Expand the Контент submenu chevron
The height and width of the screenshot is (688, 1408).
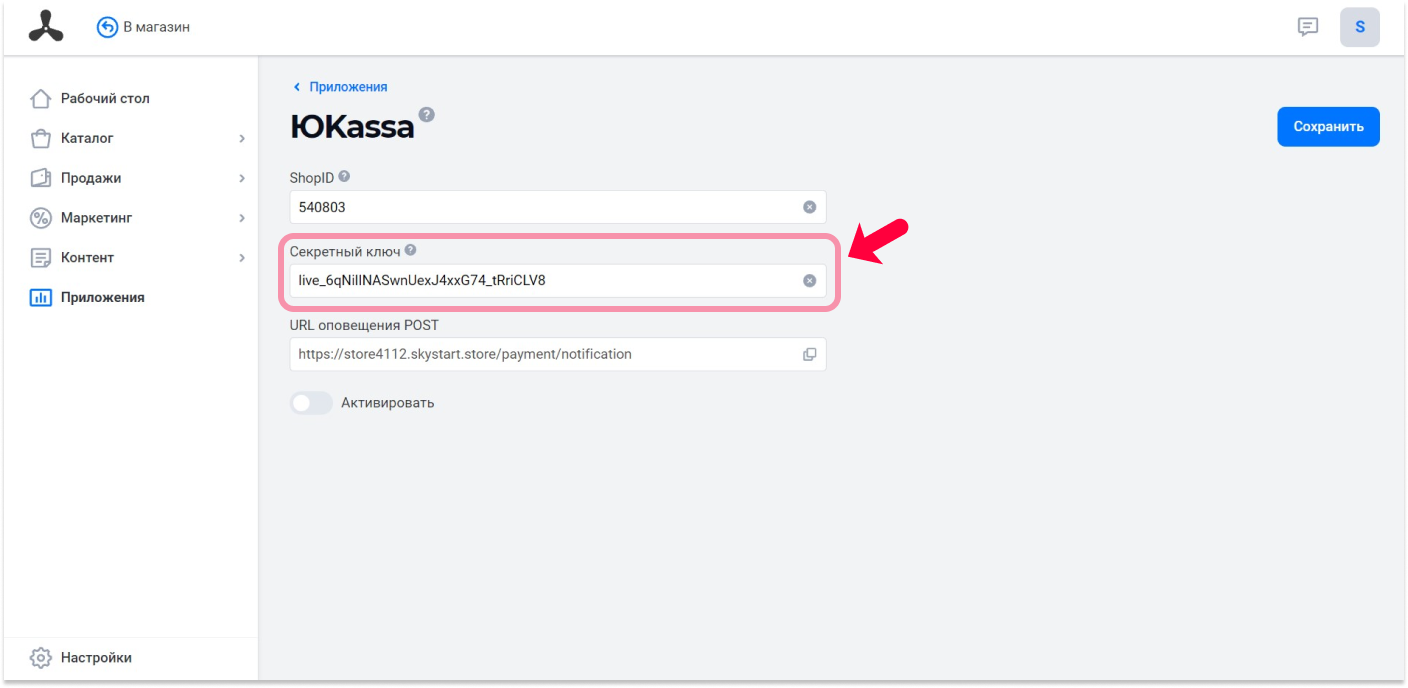242,258
